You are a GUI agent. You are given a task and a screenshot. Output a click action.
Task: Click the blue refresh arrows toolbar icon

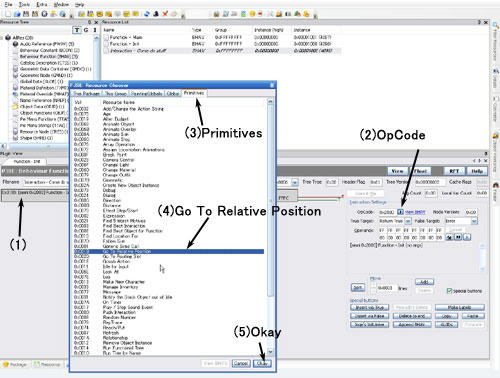pyautogui.click(x=147, y=14)
